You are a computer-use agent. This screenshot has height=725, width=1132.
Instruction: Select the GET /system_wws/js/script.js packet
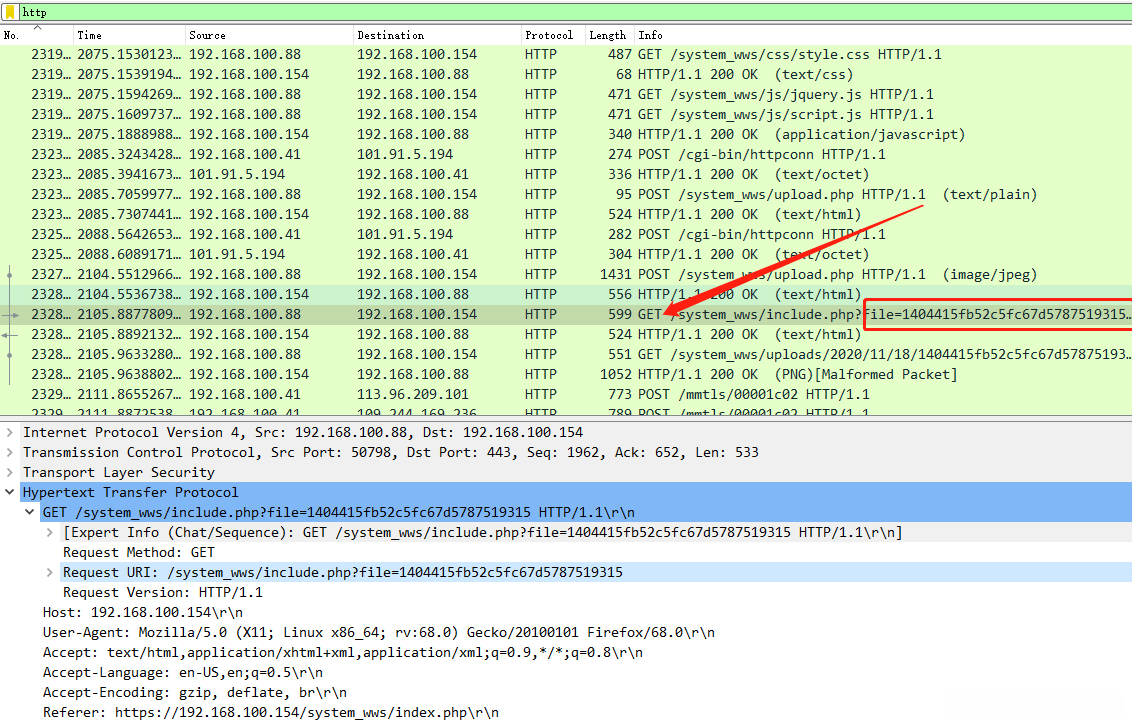point(566,114)
